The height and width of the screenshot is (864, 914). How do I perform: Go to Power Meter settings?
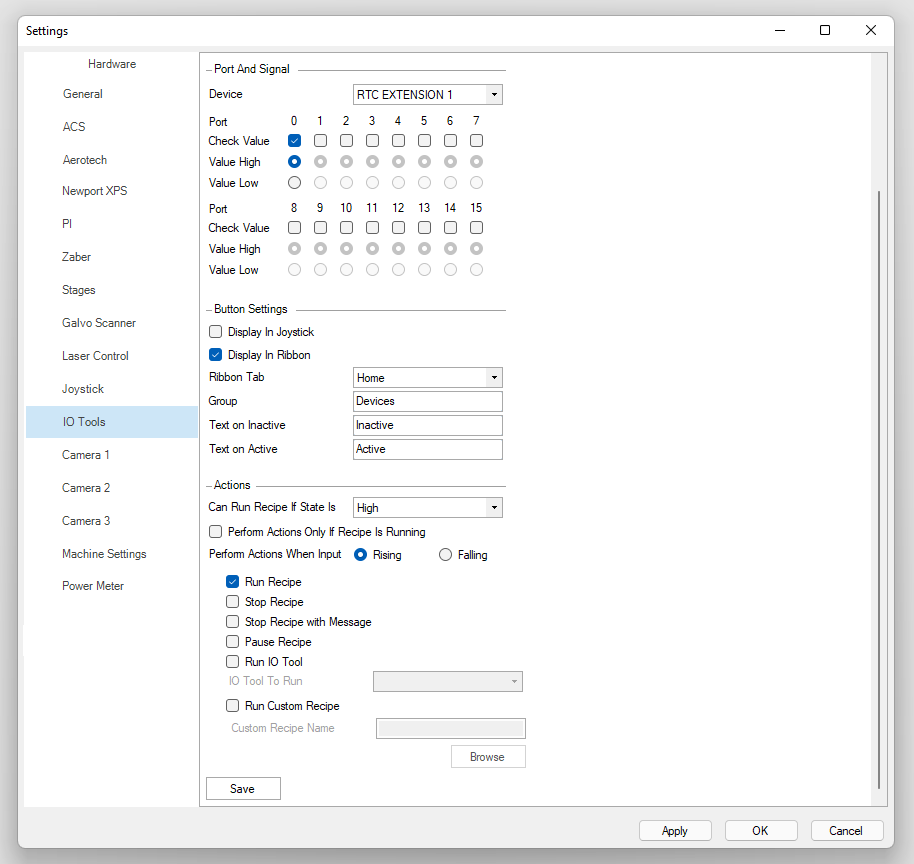tap(95, 586)
